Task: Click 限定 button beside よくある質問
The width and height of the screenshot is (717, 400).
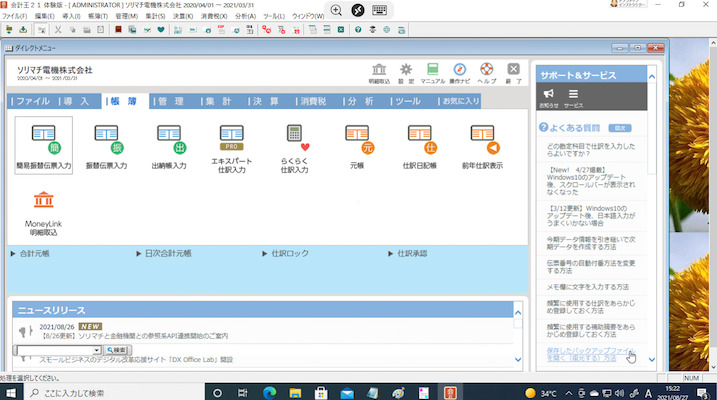Action: (620, 128)
